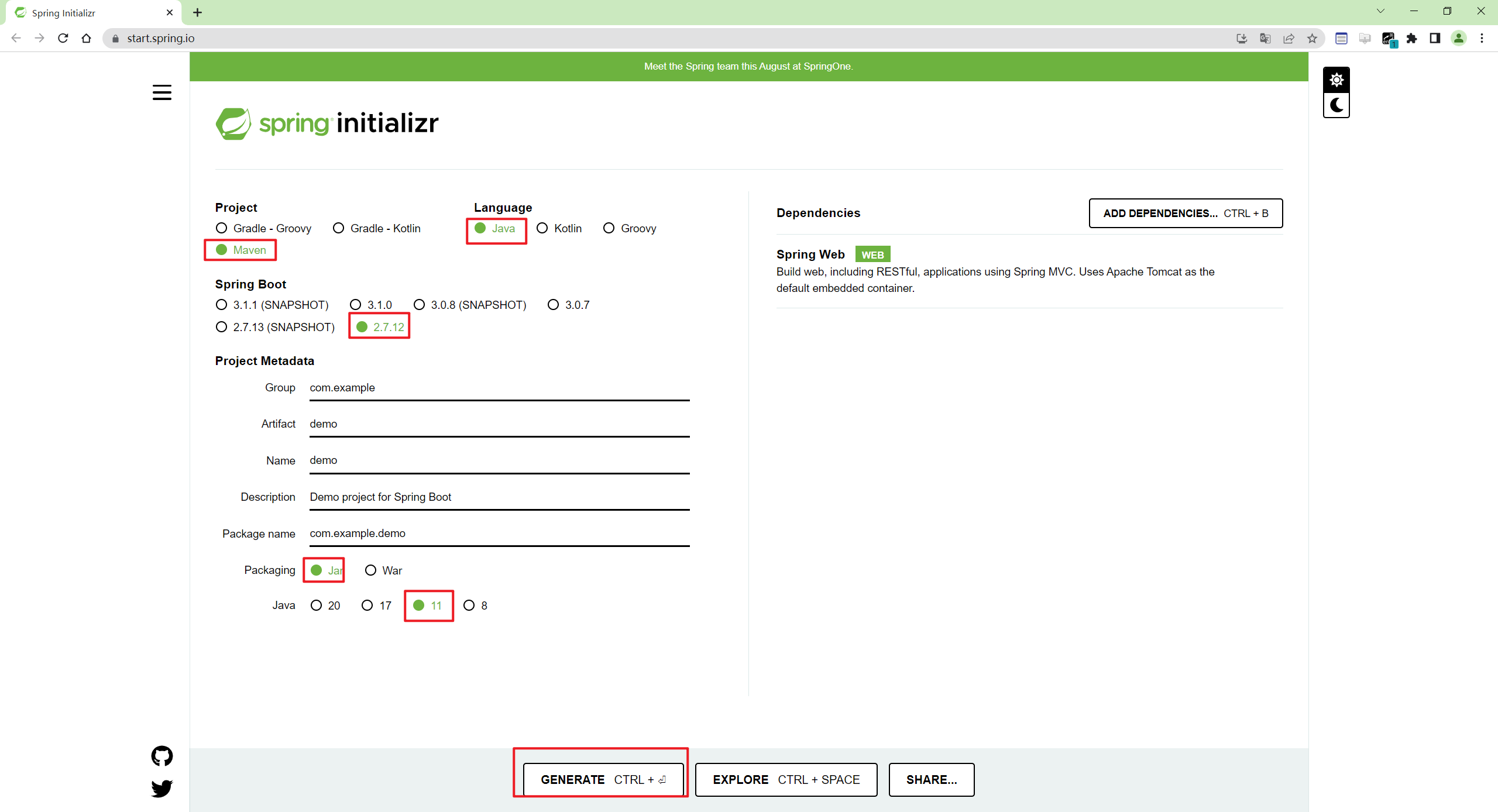Select Java version 8
This screenshot has width=1498, height=812.
tap(475, 605)
